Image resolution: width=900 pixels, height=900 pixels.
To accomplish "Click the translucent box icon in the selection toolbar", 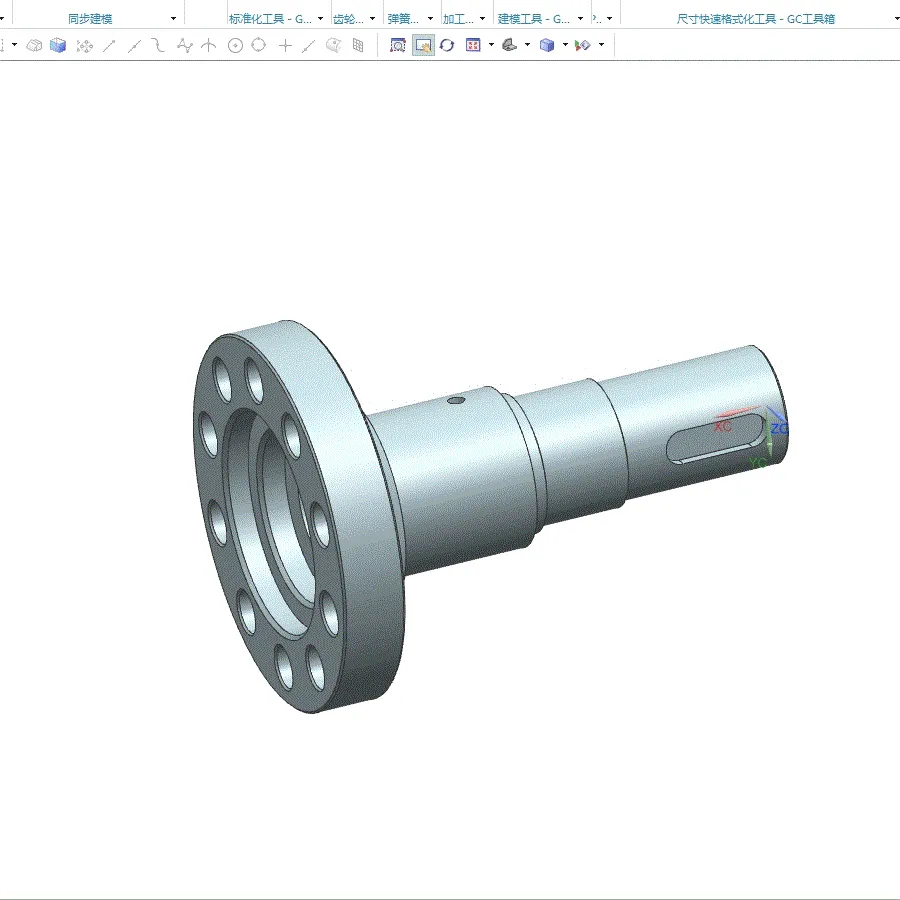I will coord(34,45).
